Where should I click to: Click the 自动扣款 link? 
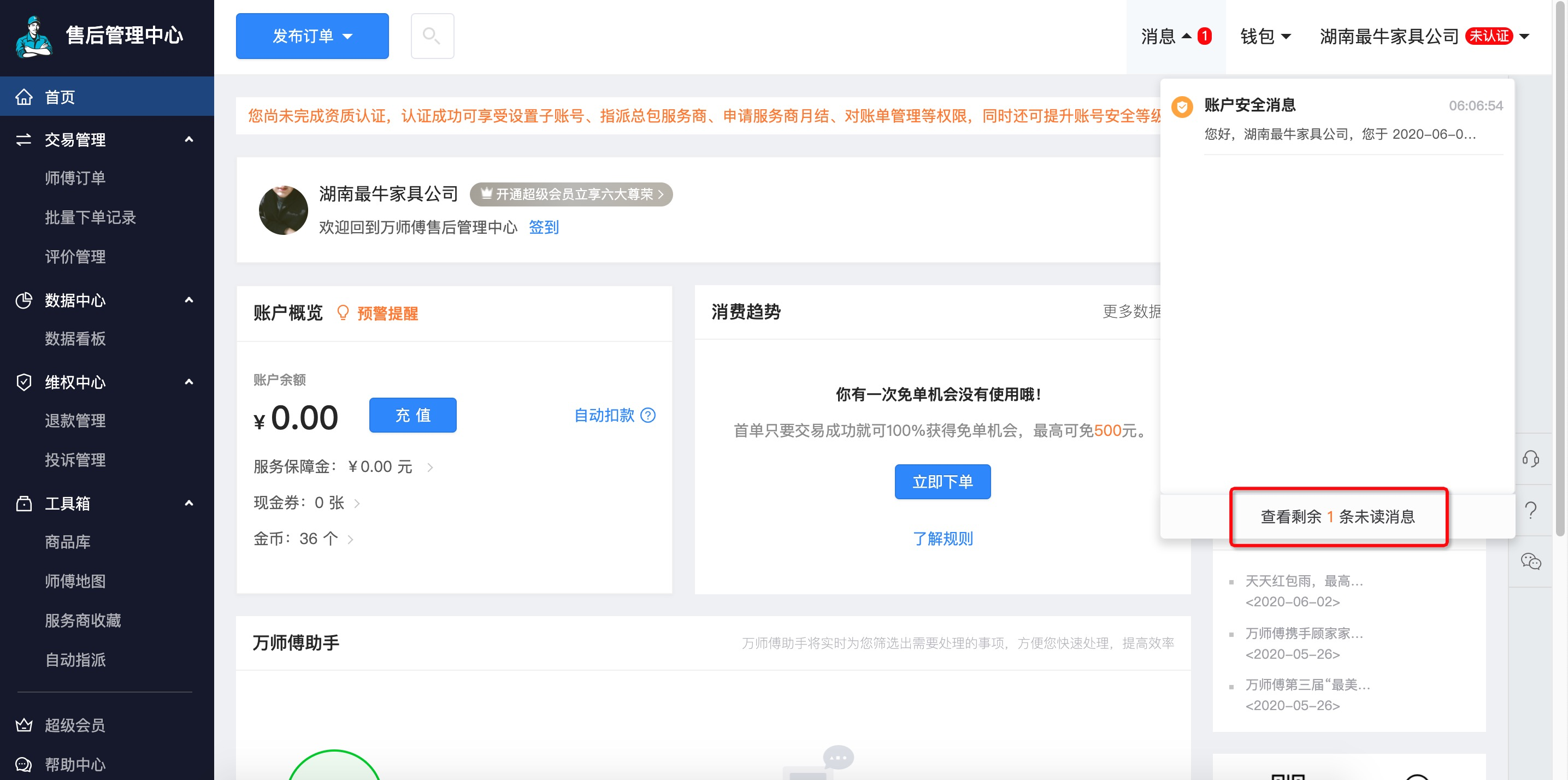coord(604,415)
